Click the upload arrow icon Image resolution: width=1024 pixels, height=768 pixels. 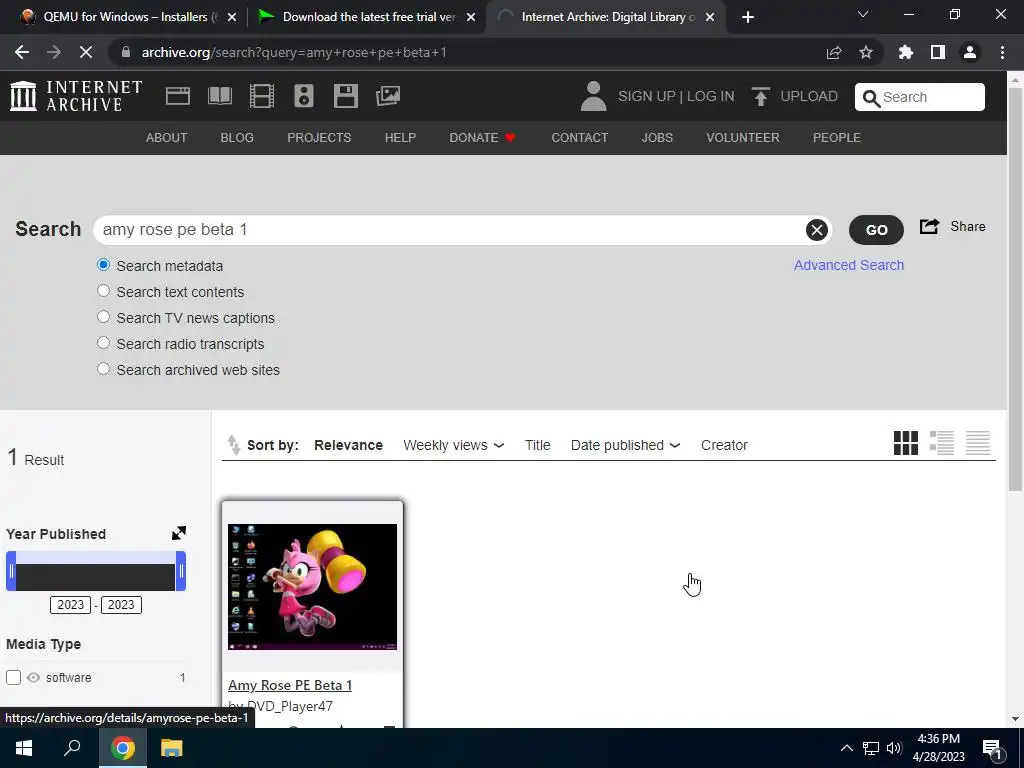(x=760, y=96)
